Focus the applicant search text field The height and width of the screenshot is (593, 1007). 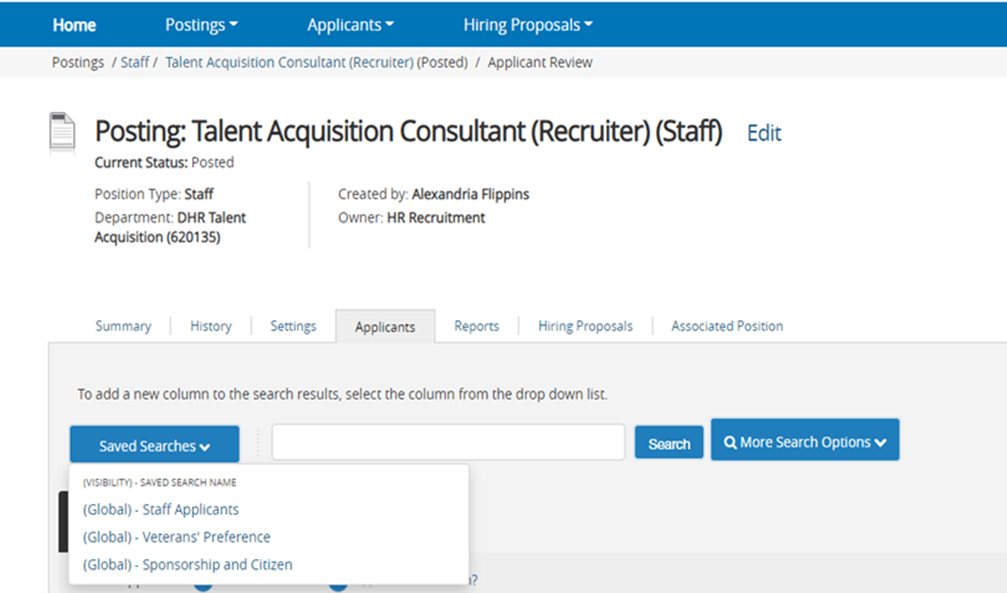point(448,442)
